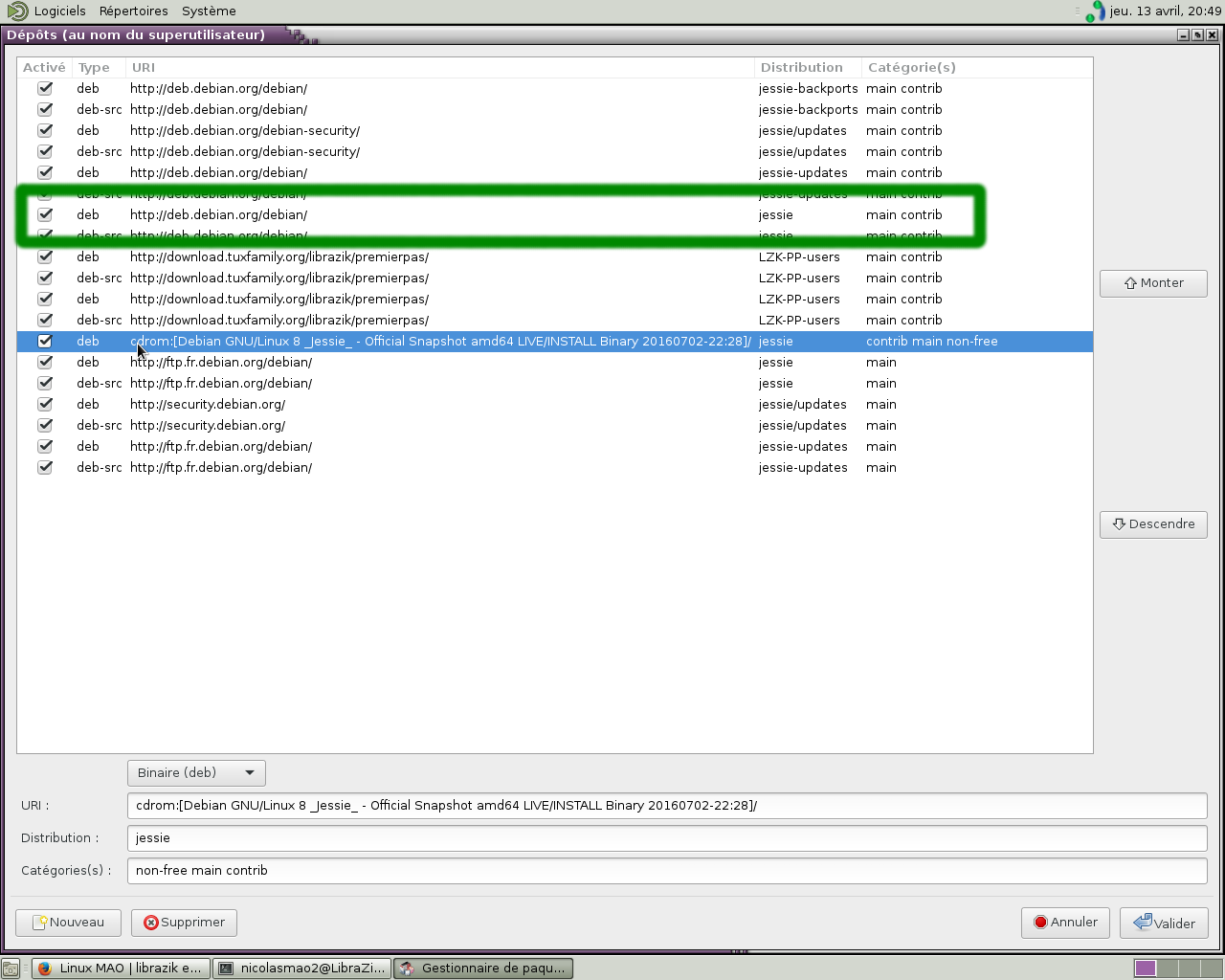This screenshot has height=980, width=1225.
Task: Click the jessie-backports cell in the deb row
Action: [808, 89]
